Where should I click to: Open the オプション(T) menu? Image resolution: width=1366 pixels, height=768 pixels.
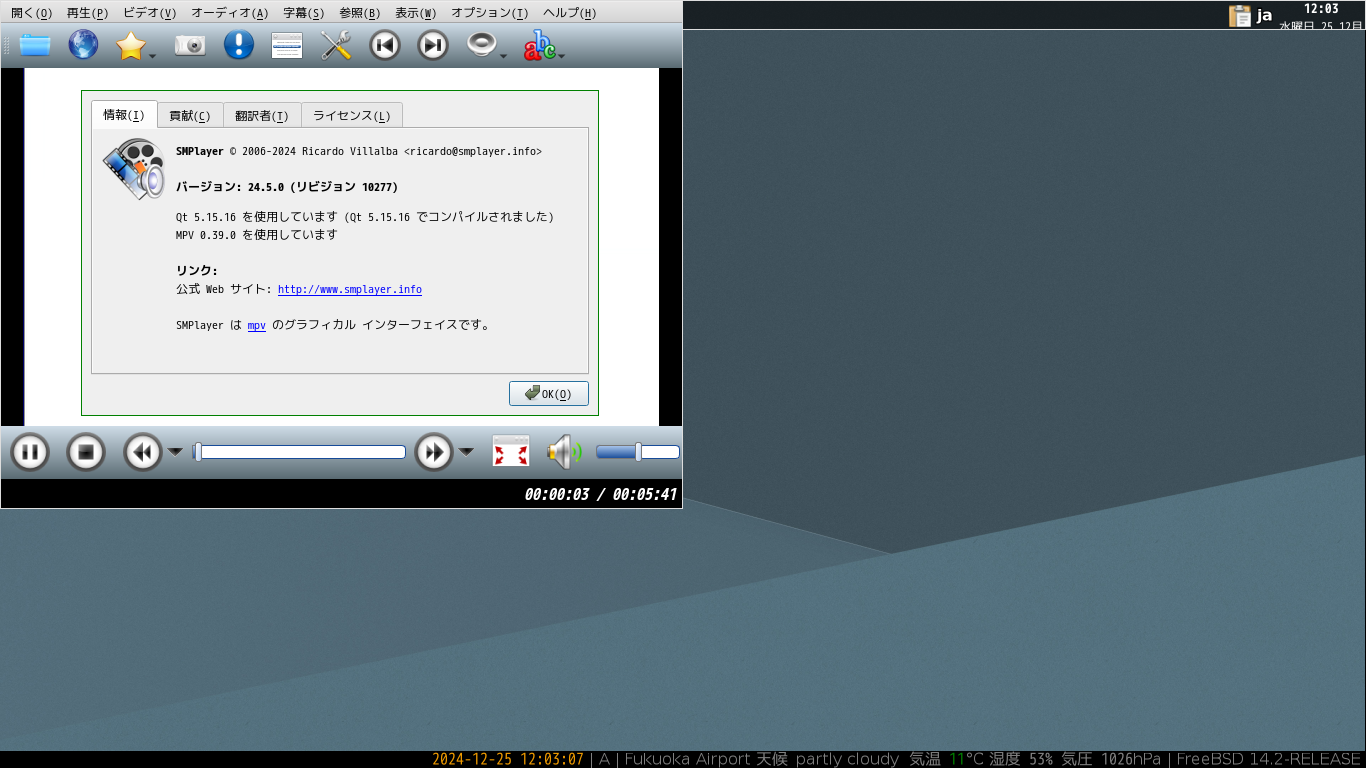[x=490, y=13]
